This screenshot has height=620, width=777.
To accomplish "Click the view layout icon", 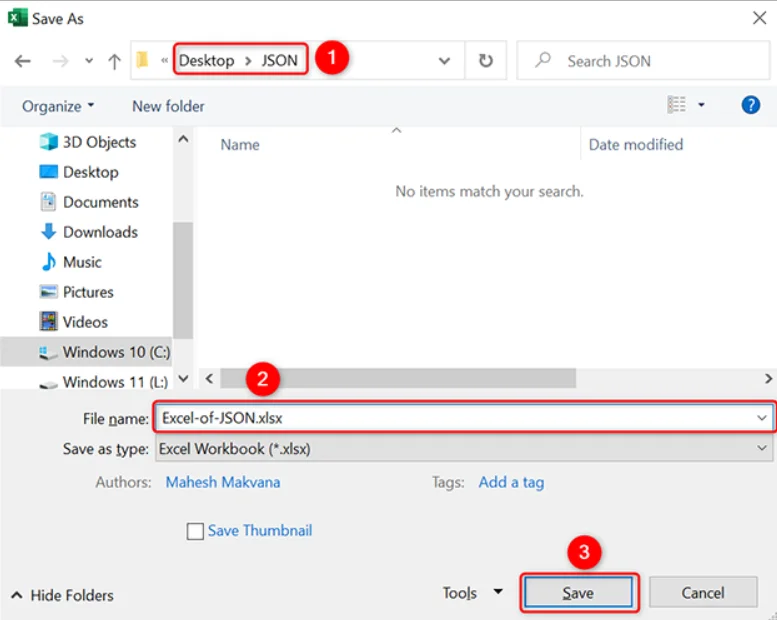I will pyautogui.click(x=677, y=105).
